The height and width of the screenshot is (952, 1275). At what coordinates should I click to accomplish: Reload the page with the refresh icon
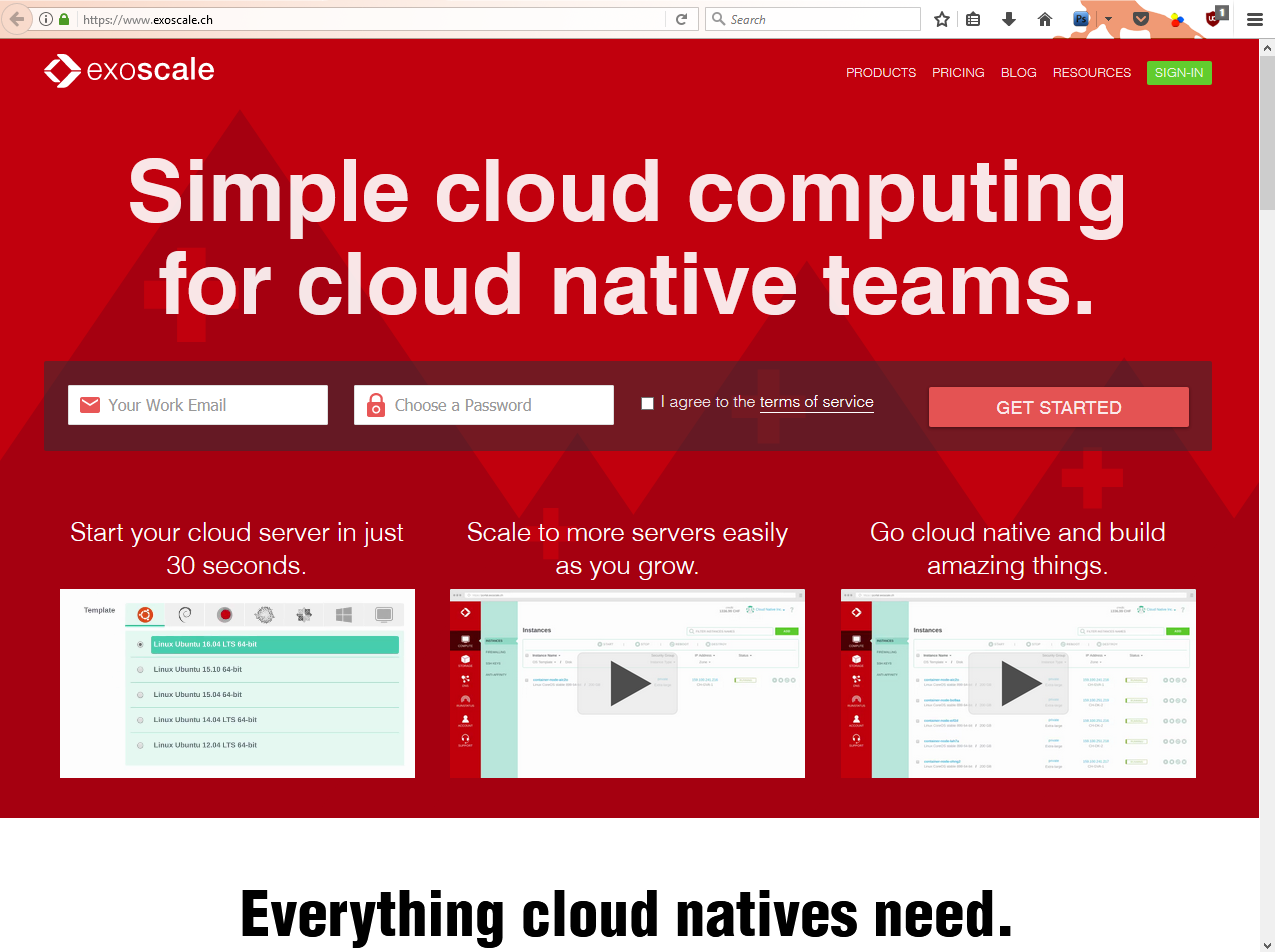[681, 19]
